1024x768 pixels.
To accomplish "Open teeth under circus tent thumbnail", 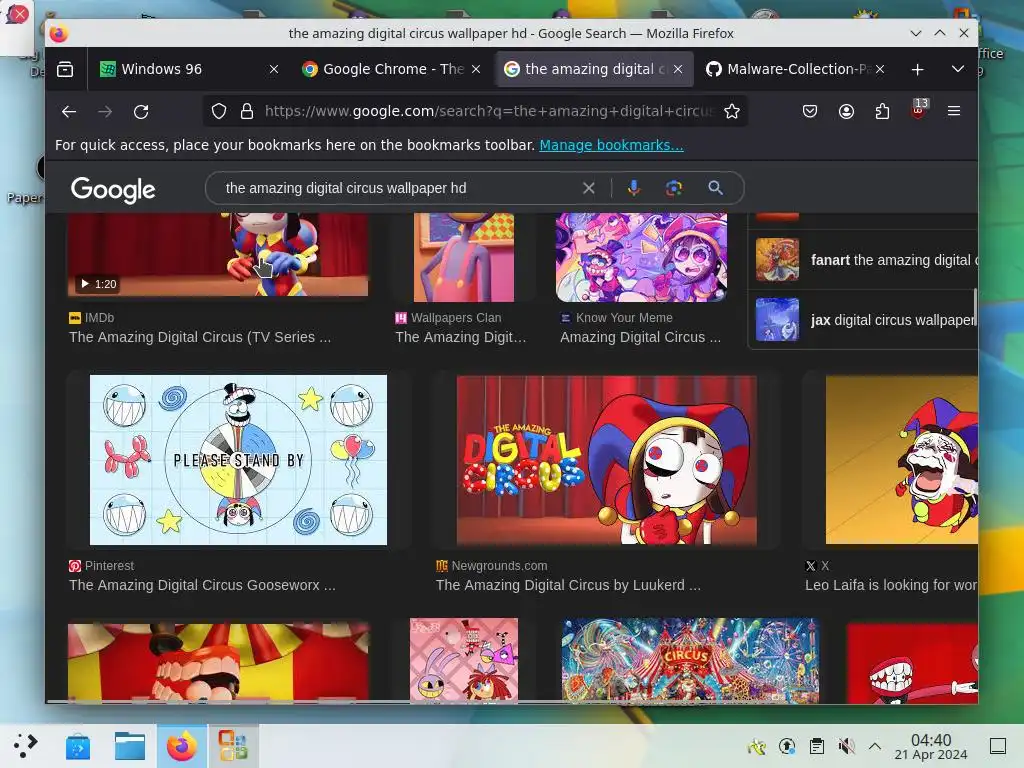I will coord(218,662).
